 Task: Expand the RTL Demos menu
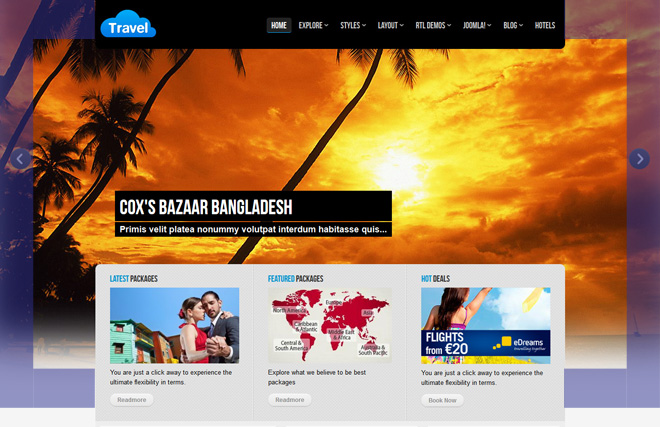[433, 25]
